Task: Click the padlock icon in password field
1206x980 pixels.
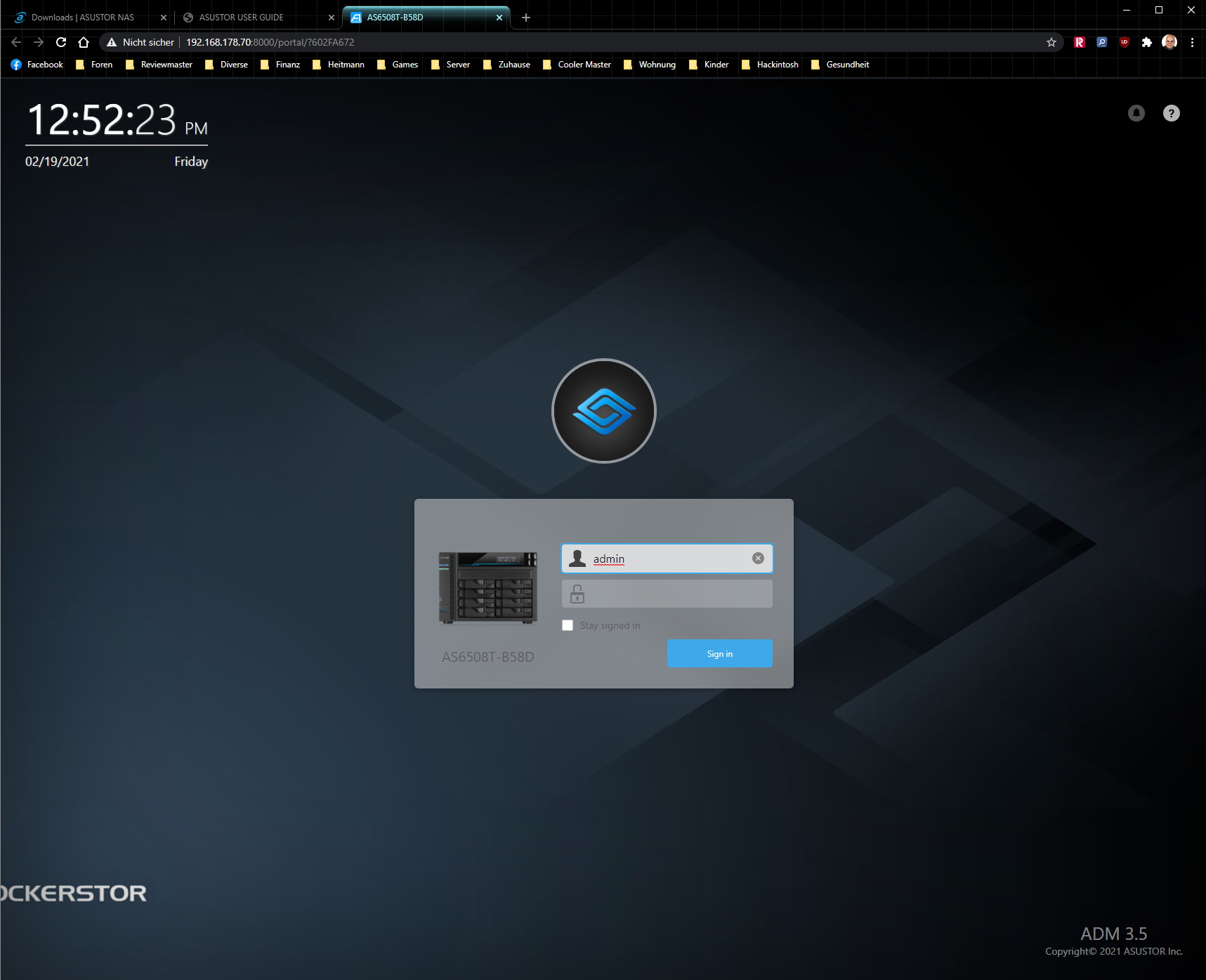Action: 577,594
